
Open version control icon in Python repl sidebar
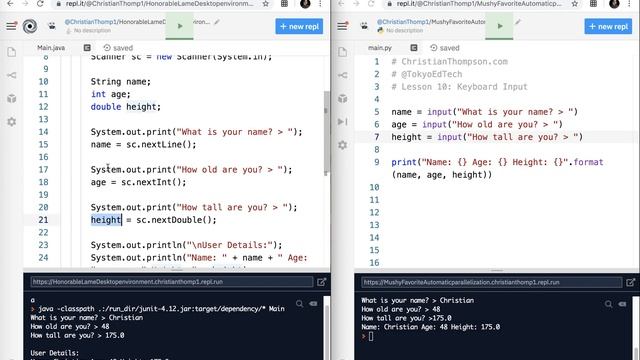click(342, 75)
